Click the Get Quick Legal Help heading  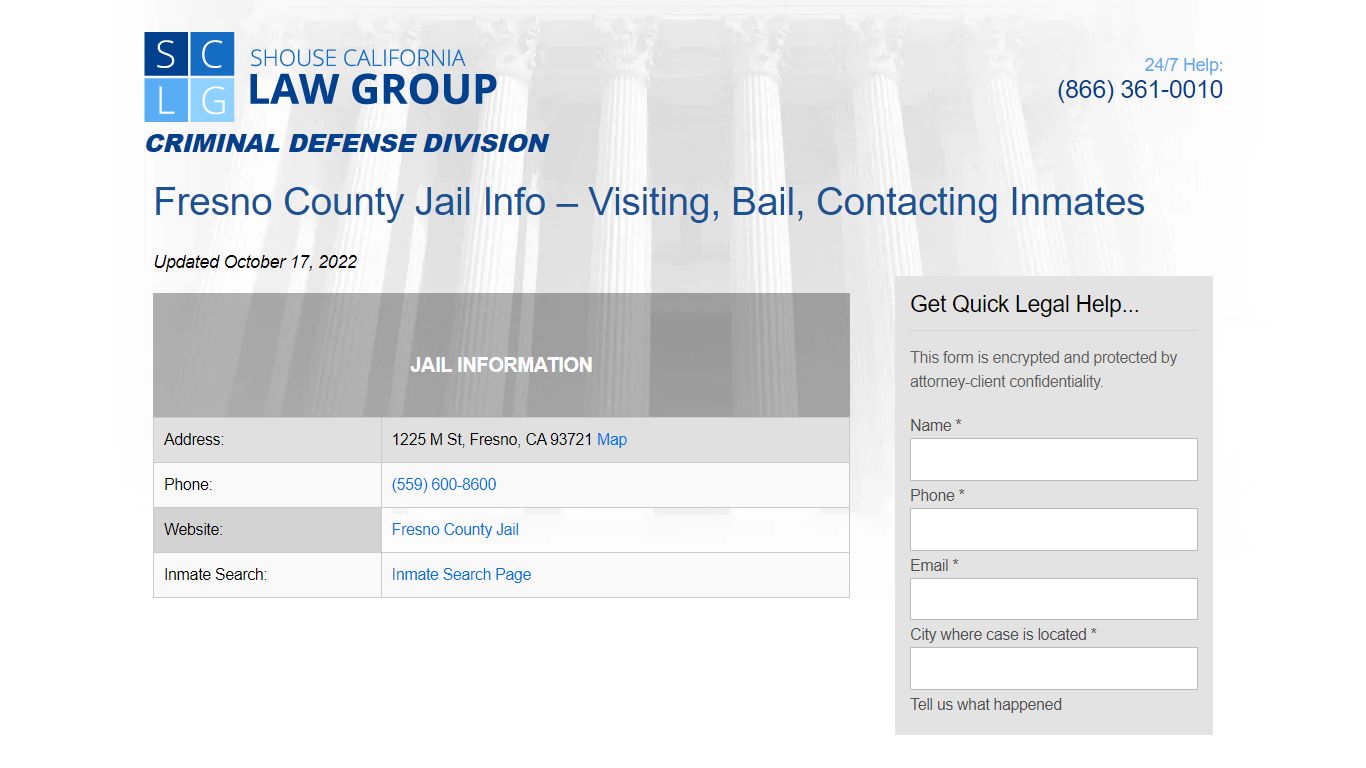coord(1024,304)
